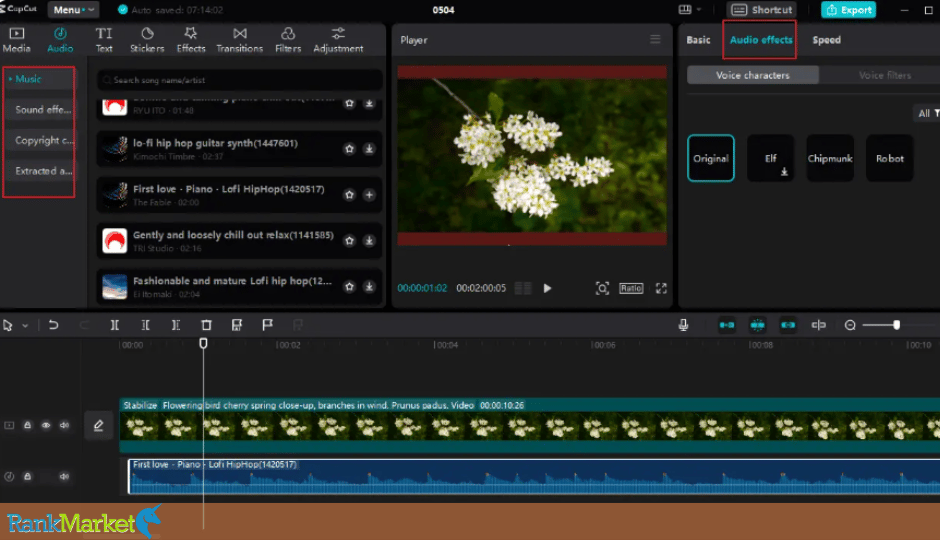Select the Music category

tap(40, 79)
